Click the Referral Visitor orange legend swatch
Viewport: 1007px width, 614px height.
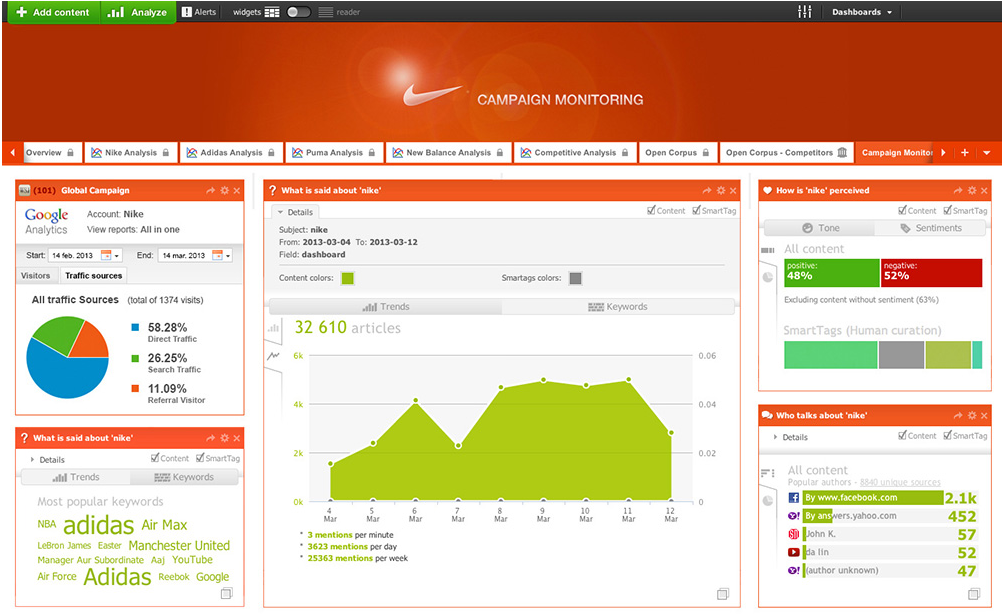click(135, 389)
